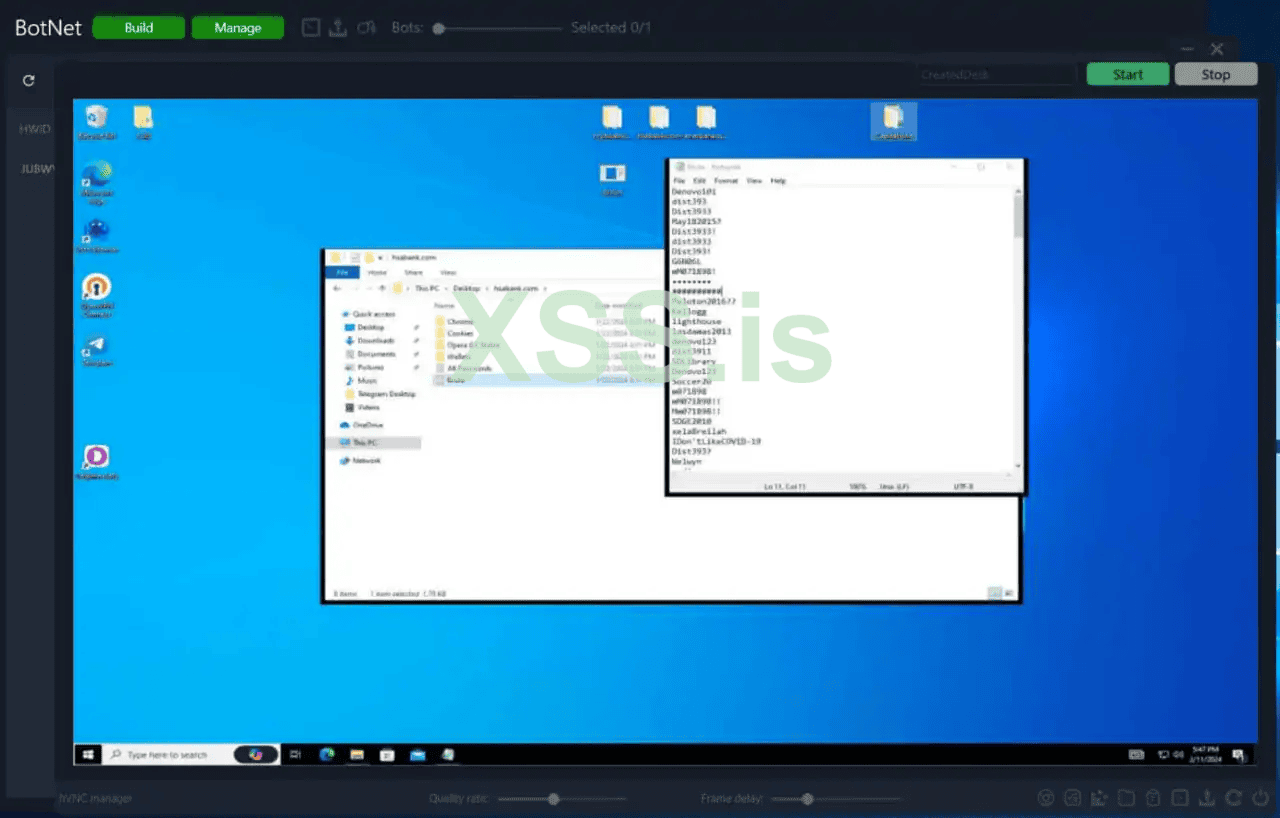
Task: Click the green Start button
Action: click(x=1128, y=74)
